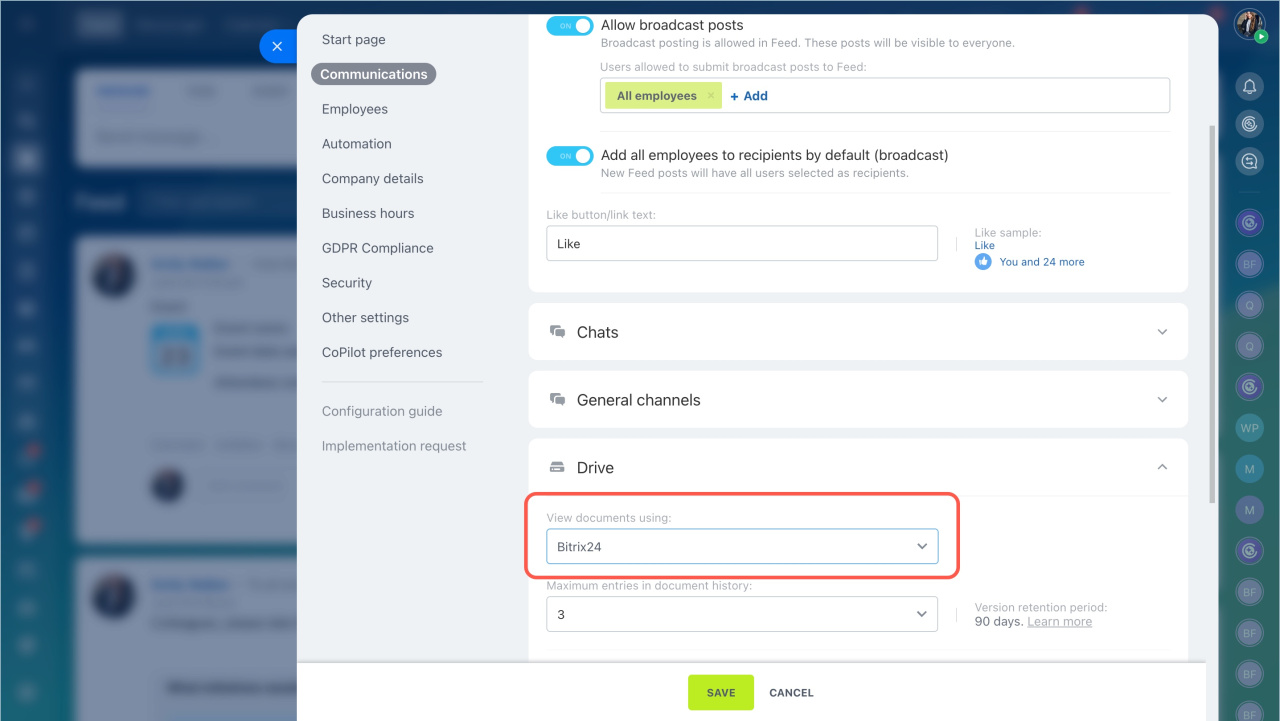Remove the All employees tag with its x
This screenshot has height=721, width=1280.
tap(711, 96)
